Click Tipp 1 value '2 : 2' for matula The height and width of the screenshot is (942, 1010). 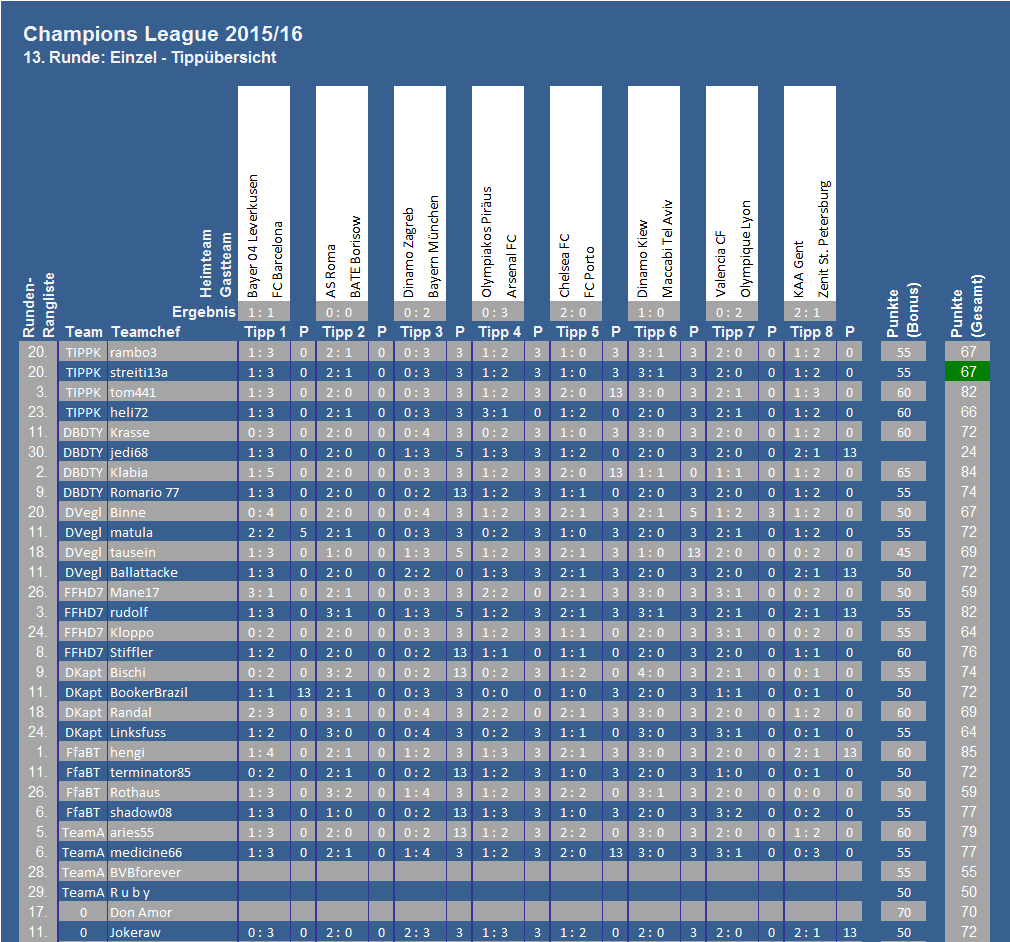pyautogui.click(x=264, y=532)
